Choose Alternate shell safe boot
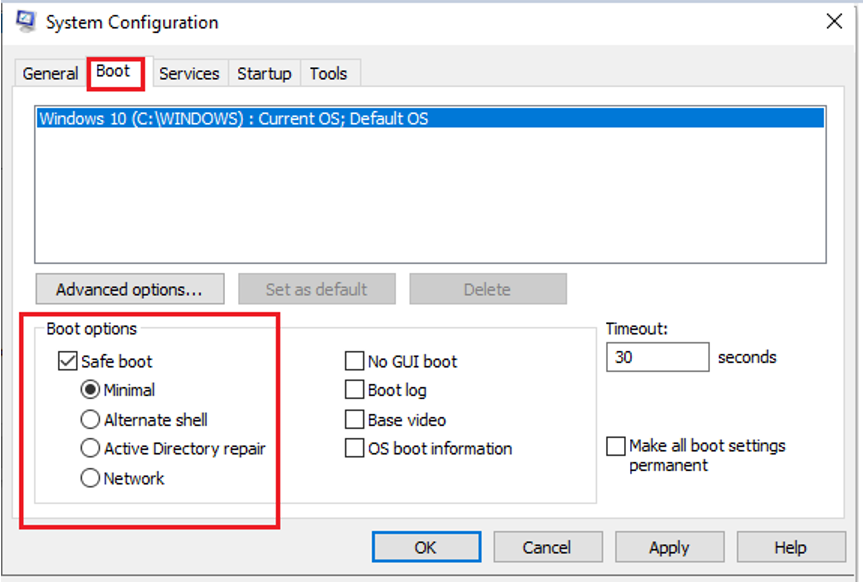 click(90, 420)
